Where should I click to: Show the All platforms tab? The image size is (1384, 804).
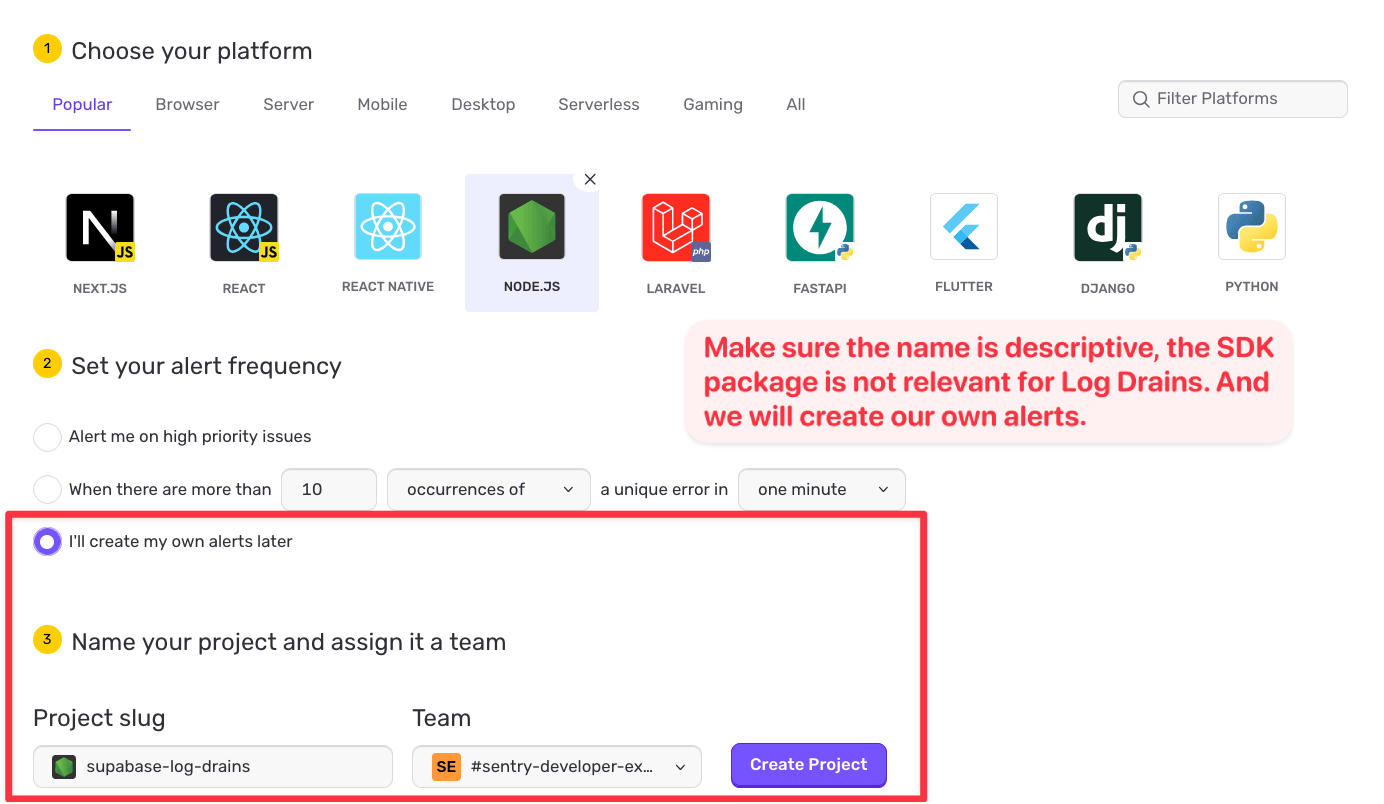point(796,104)
